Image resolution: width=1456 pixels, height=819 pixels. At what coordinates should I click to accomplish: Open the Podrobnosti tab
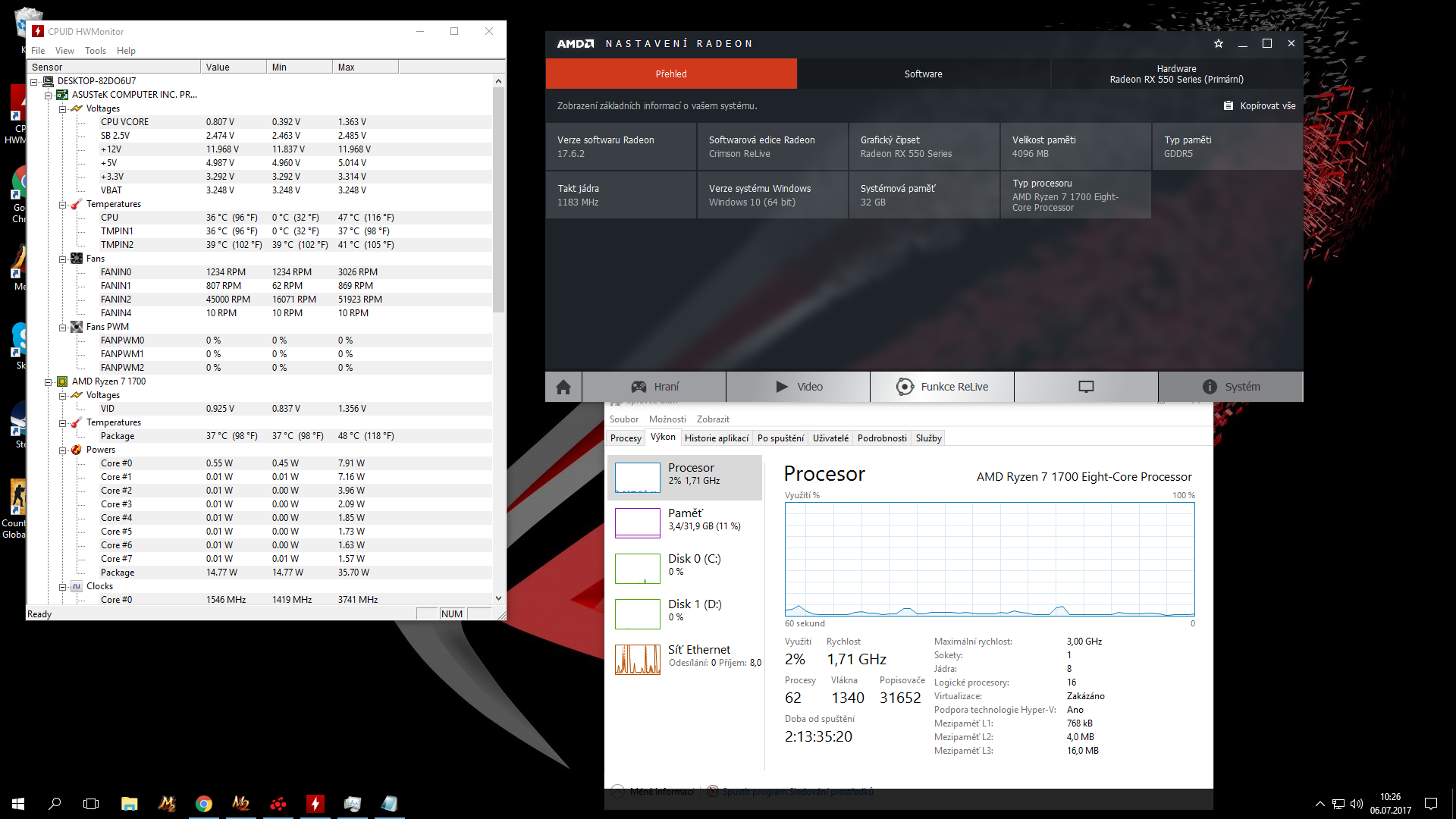(882, 438)
